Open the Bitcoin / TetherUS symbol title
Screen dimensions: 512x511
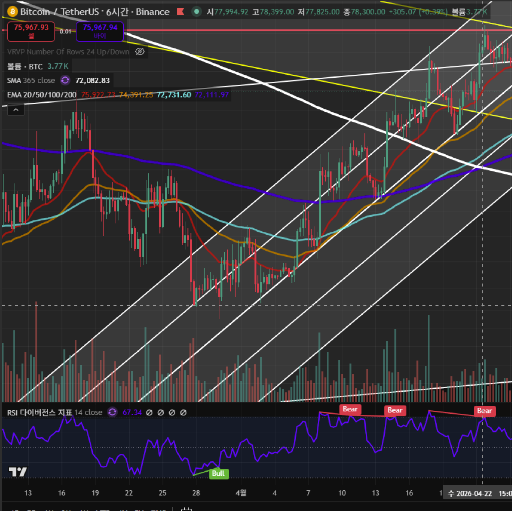point(95,12)
